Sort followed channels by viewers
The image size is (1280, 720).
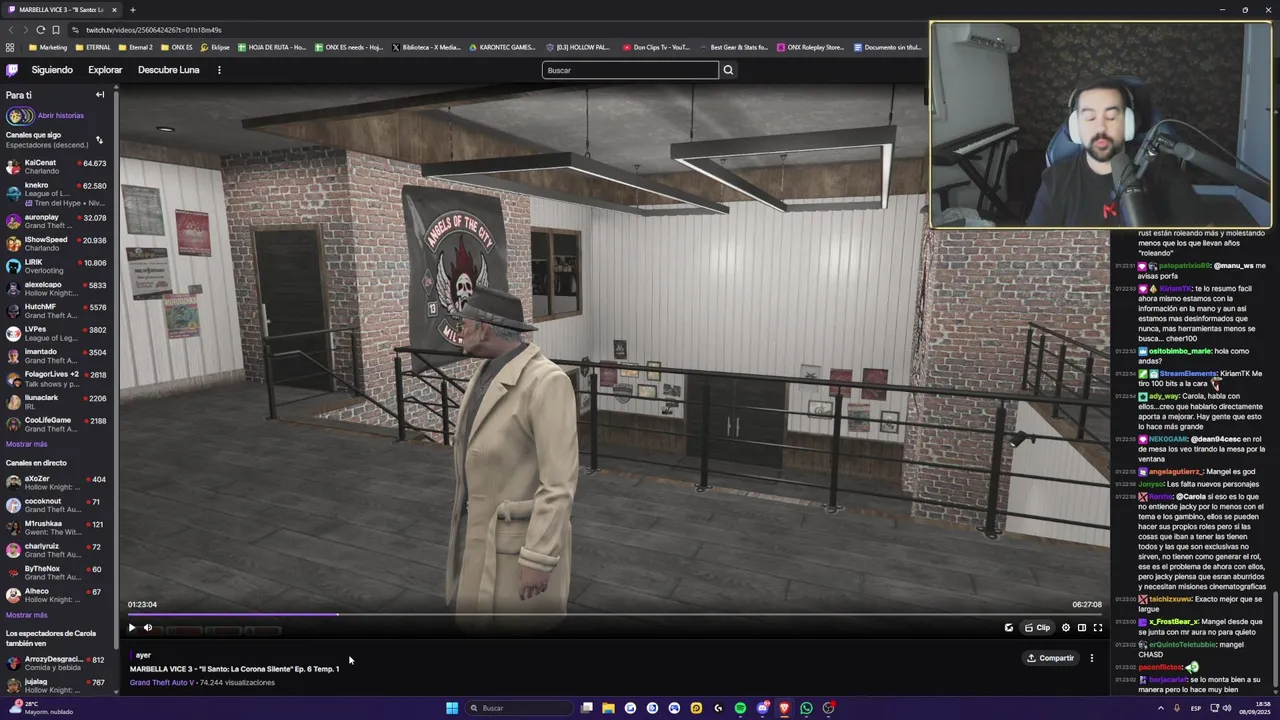pos(99,140)
